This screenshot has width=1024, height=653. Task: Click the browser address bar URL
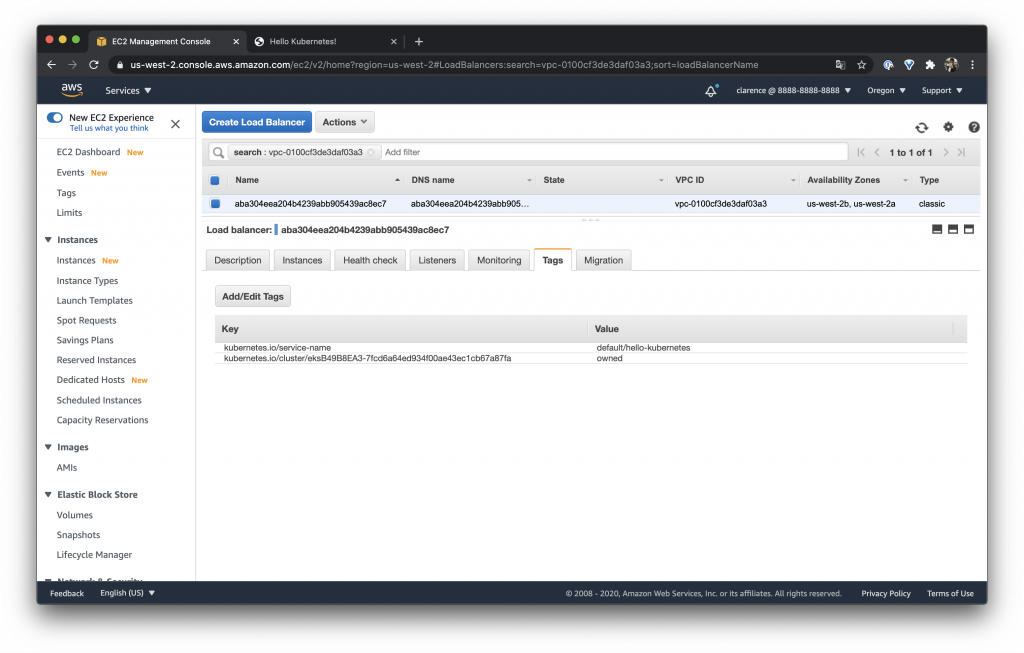444,65
